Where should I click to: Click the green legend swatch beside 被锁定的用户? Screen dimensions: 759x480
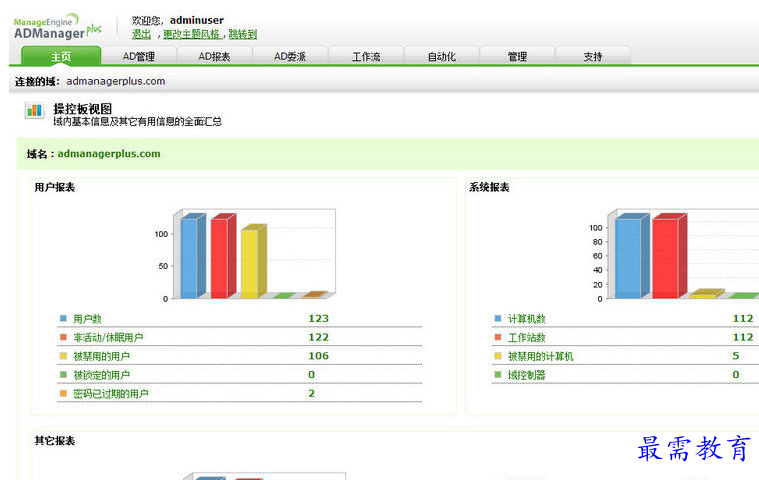coord(63,375)
